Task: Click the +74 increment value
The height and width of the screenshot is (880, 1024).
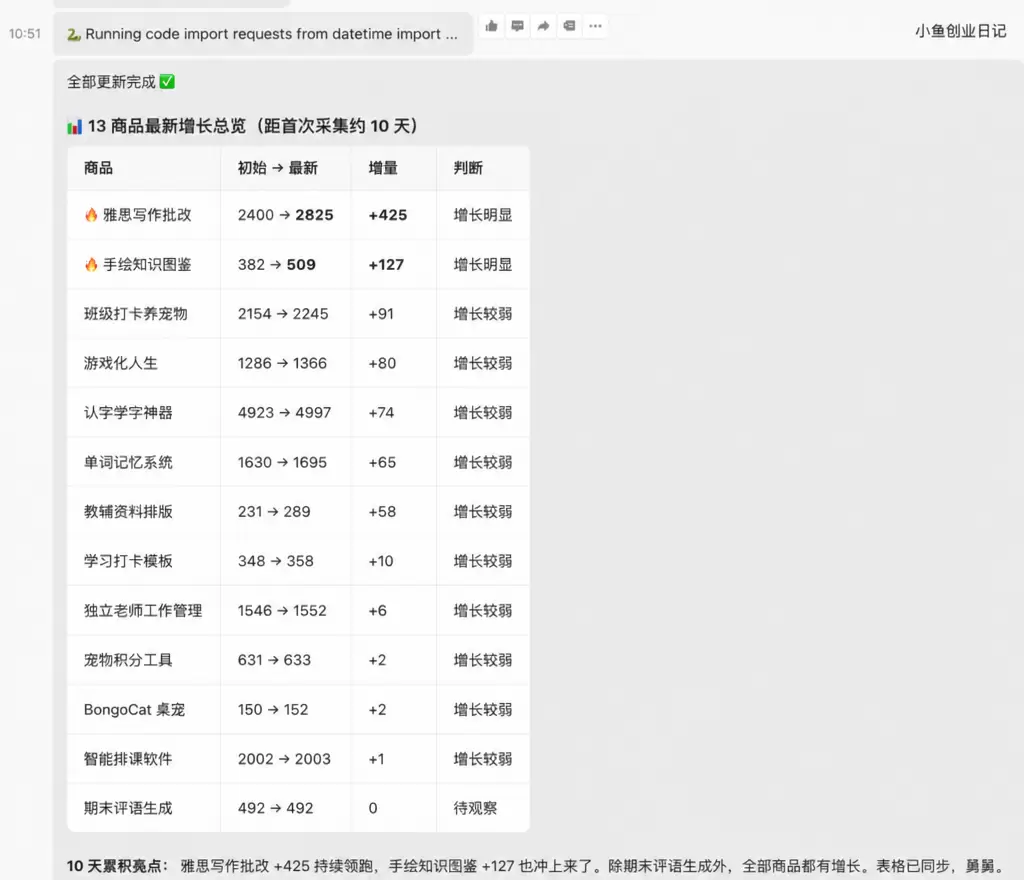Action: (381, 413)
